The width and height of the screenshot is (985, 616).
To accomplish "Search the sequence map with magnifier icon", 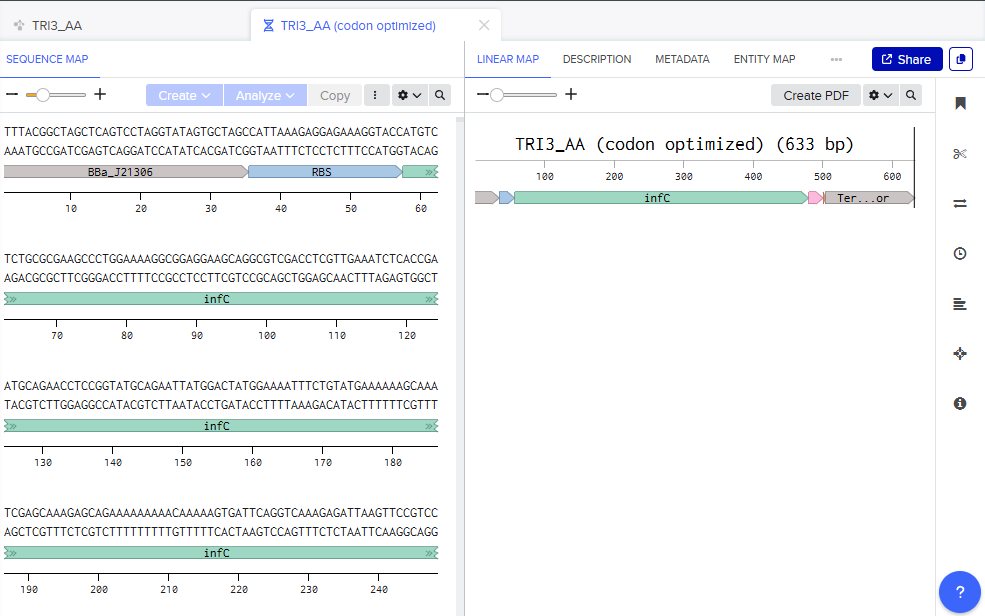I will pos(440,95).
